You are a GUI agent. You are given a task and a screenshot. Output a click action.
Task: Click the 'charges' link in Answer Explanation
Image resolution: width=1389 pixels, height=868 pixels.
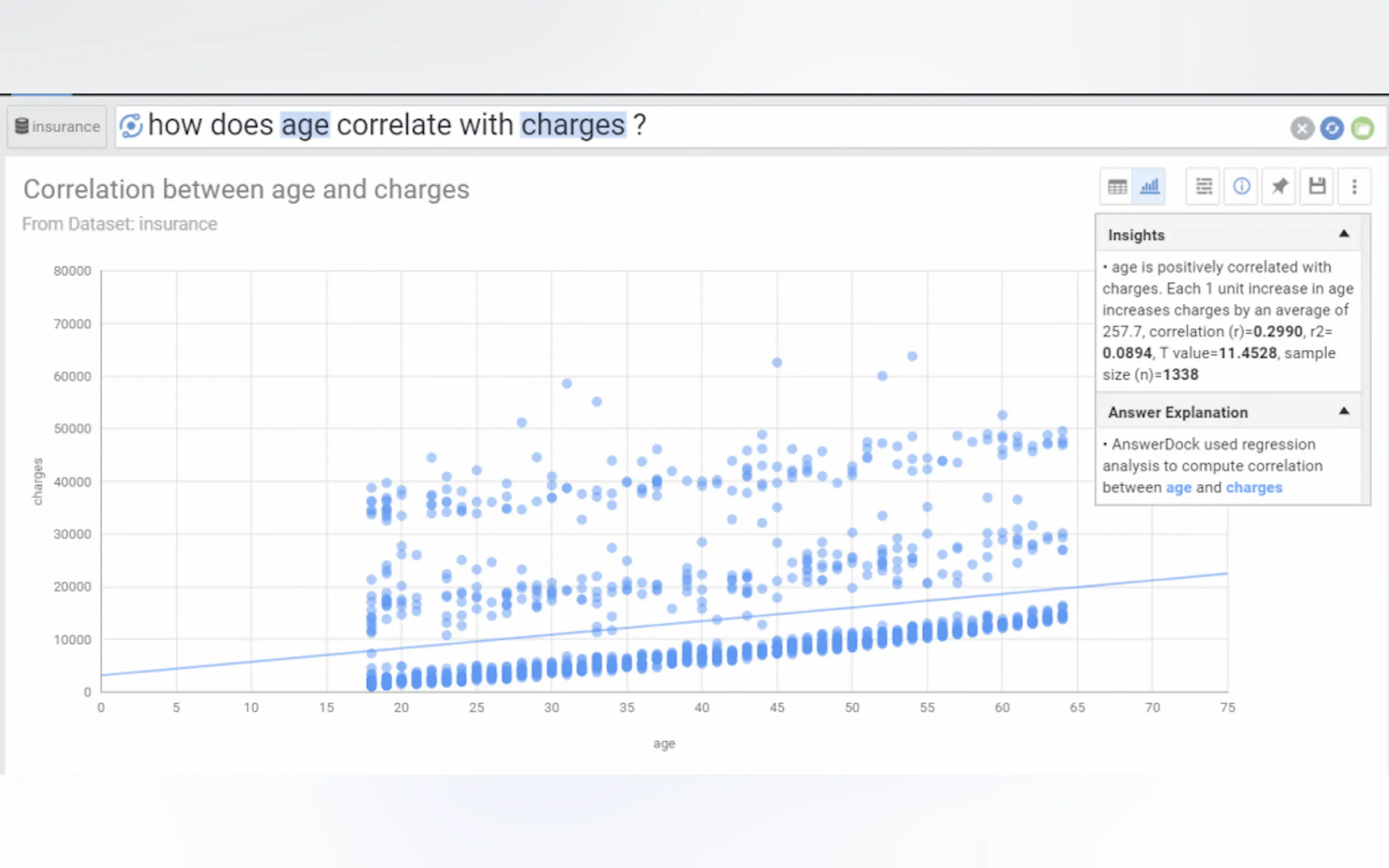[x=1253, y=488]
